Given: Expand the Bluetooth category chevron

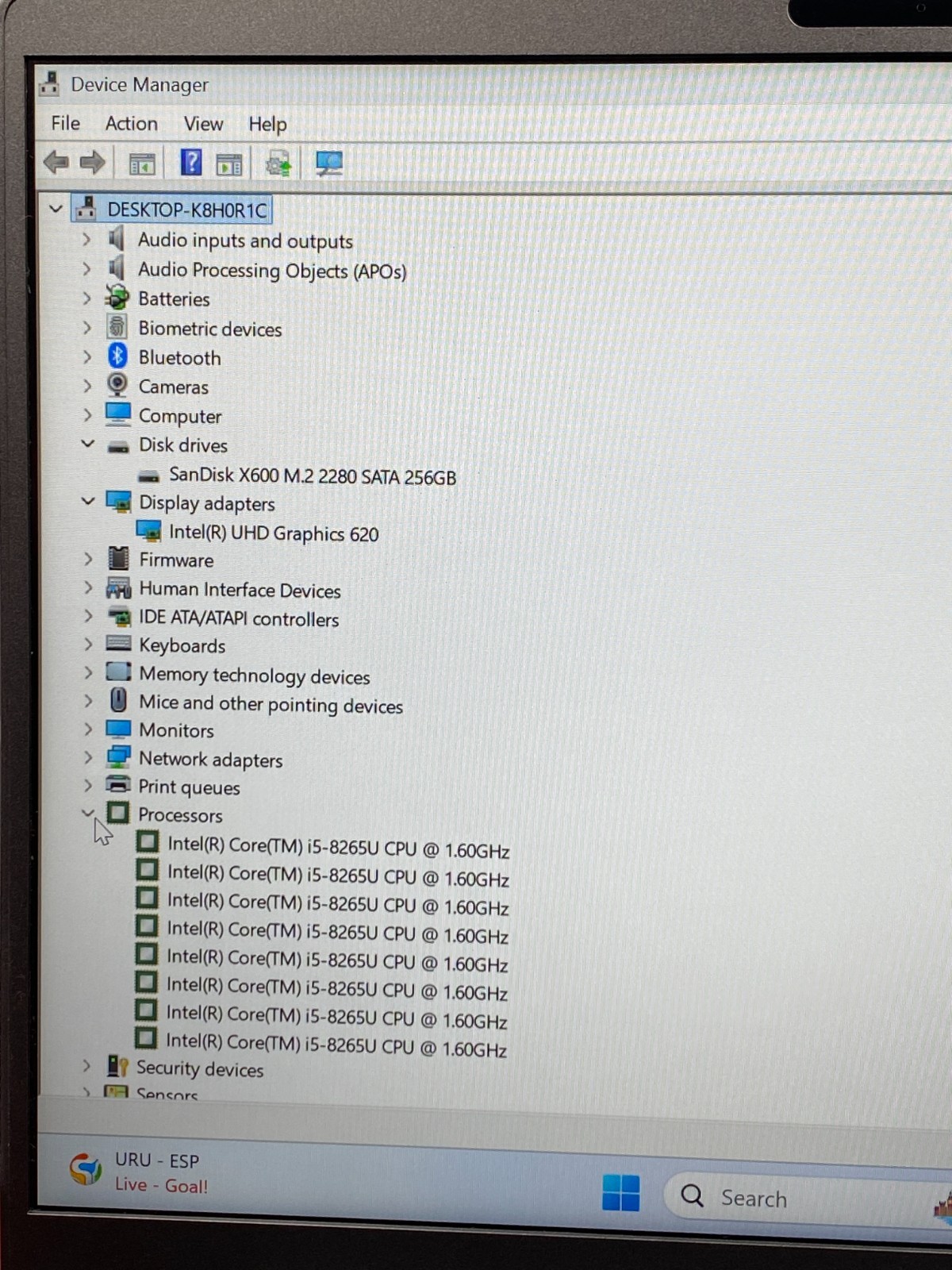Looking at the screenshot, I should pos(86,357).
